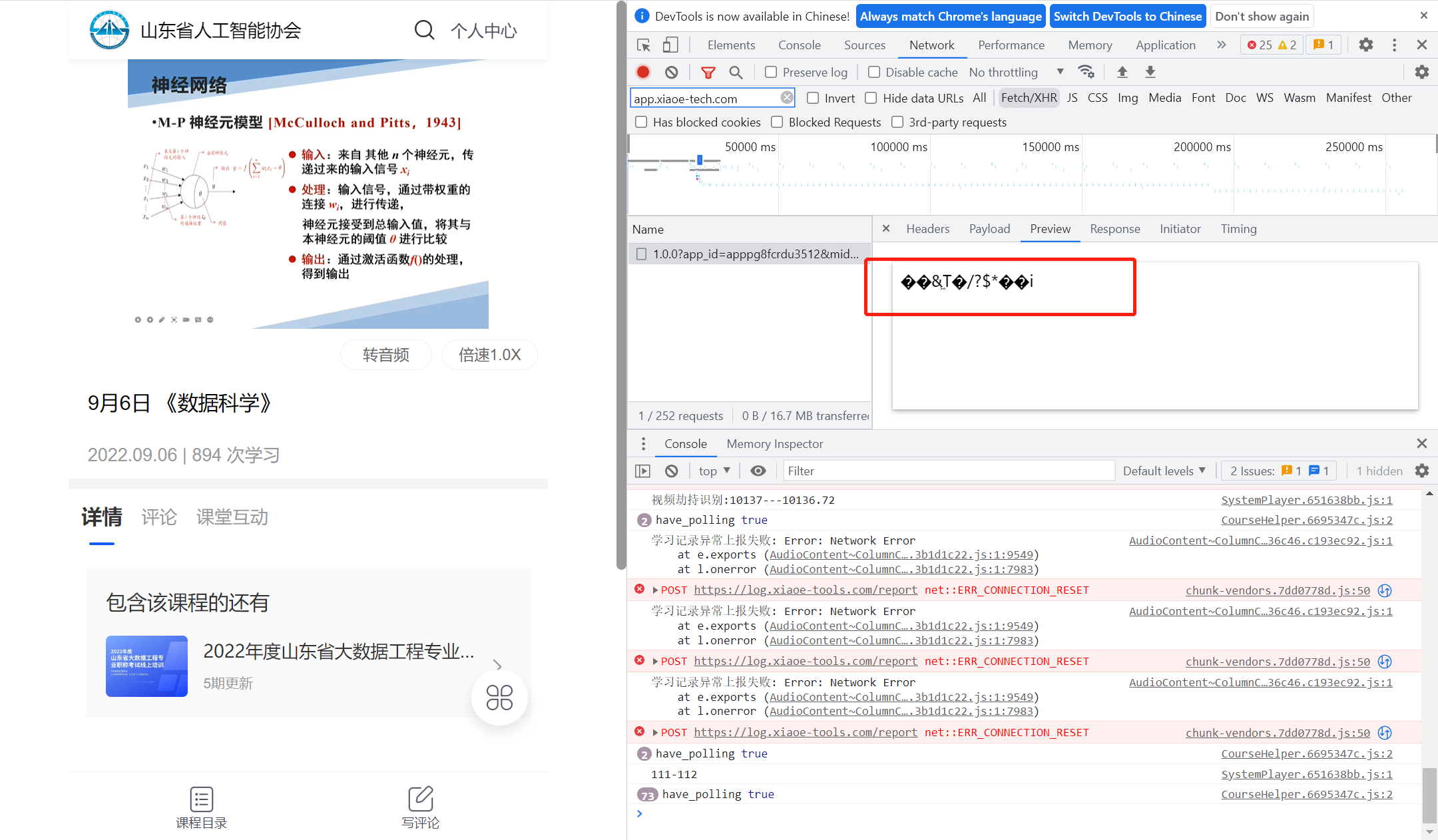Click Switch DevTools to Chinese button
1438x840 pixels.
coord(1127,17)
